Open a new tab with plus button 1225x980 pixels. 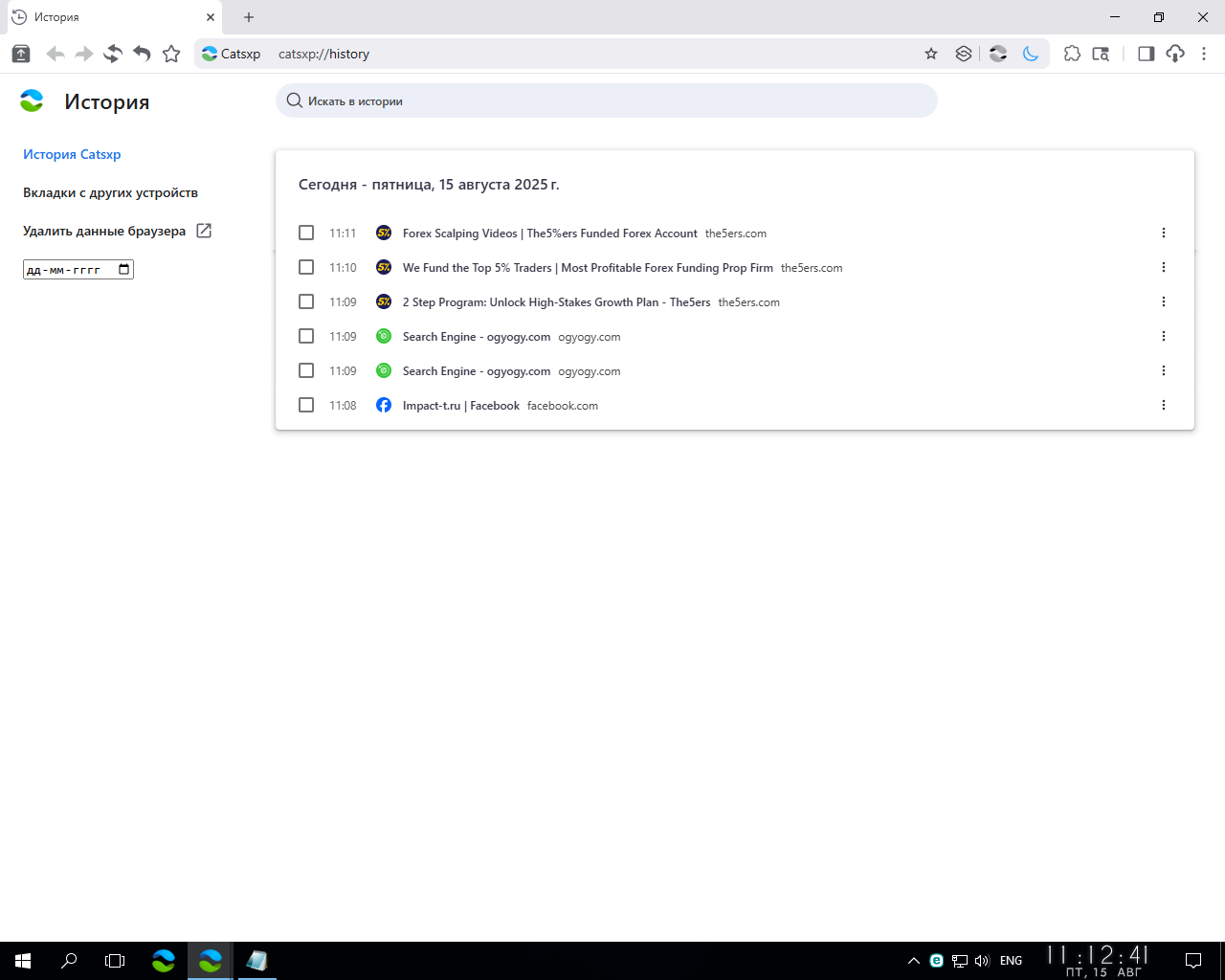coord(249,17)
